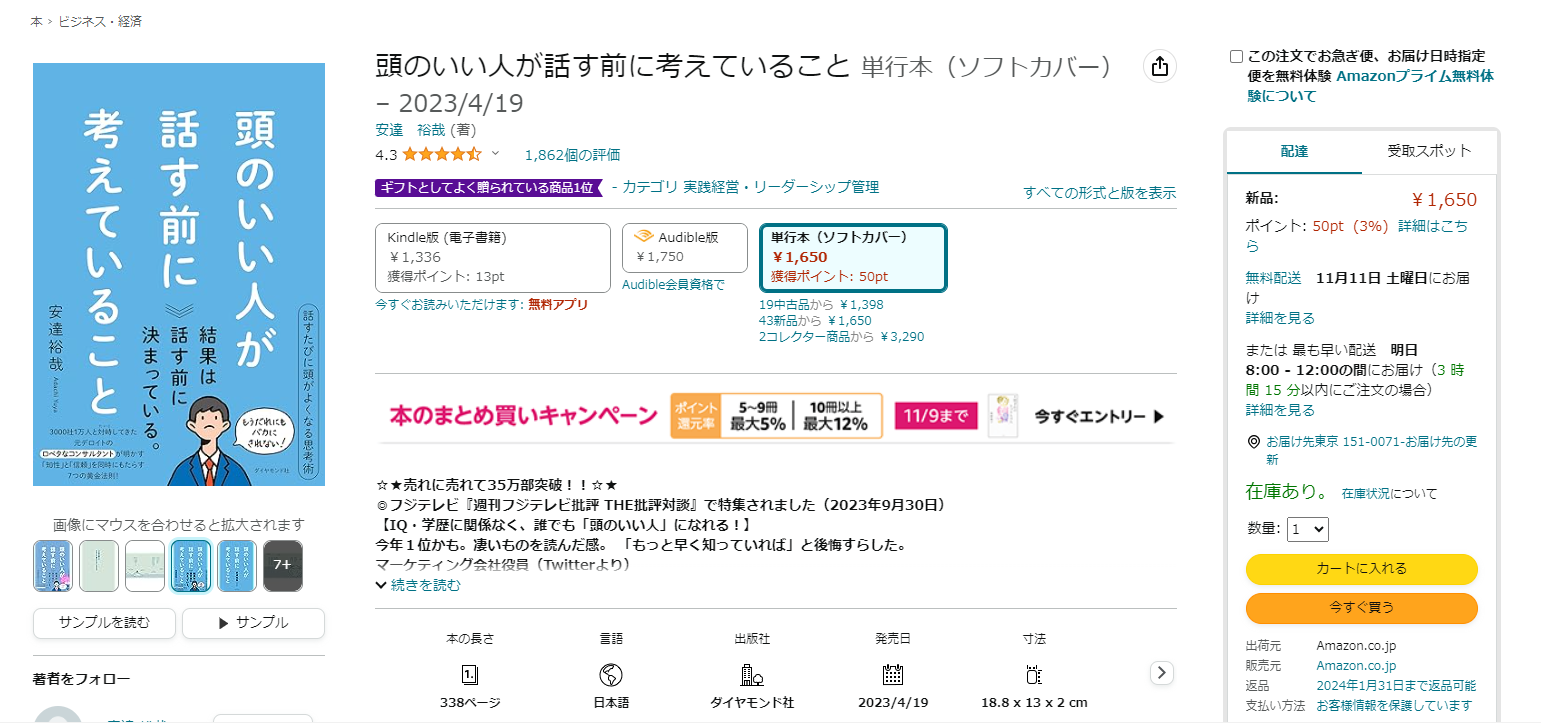The height and width of the screenshot is (723, 1541).
Task: Switch to the 配達 tab
Action: tap(1294, 151)
